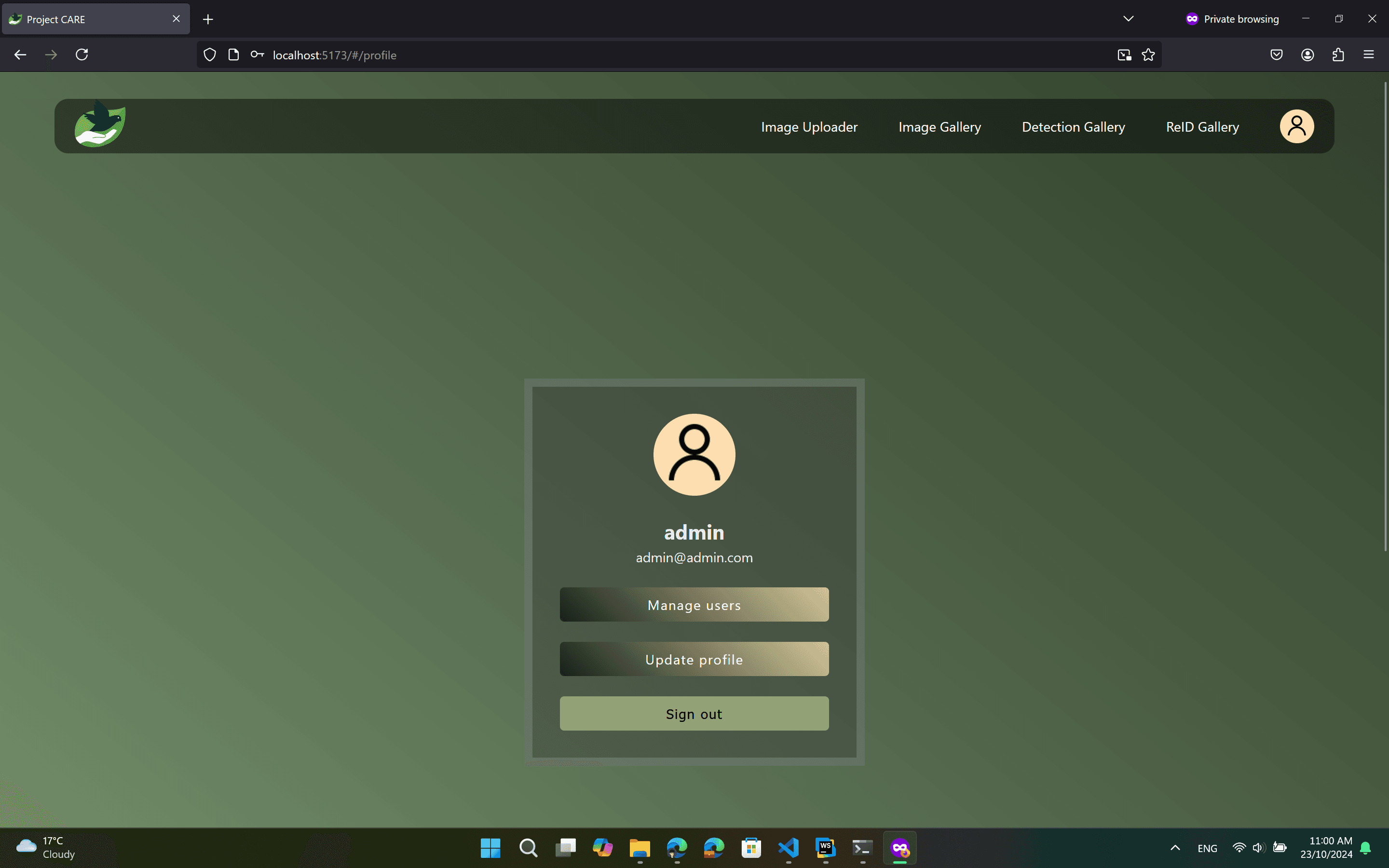Open the shield tracking protection icon
The width and height of the screenshot is (1389, 868).
(x=210, y=54)
